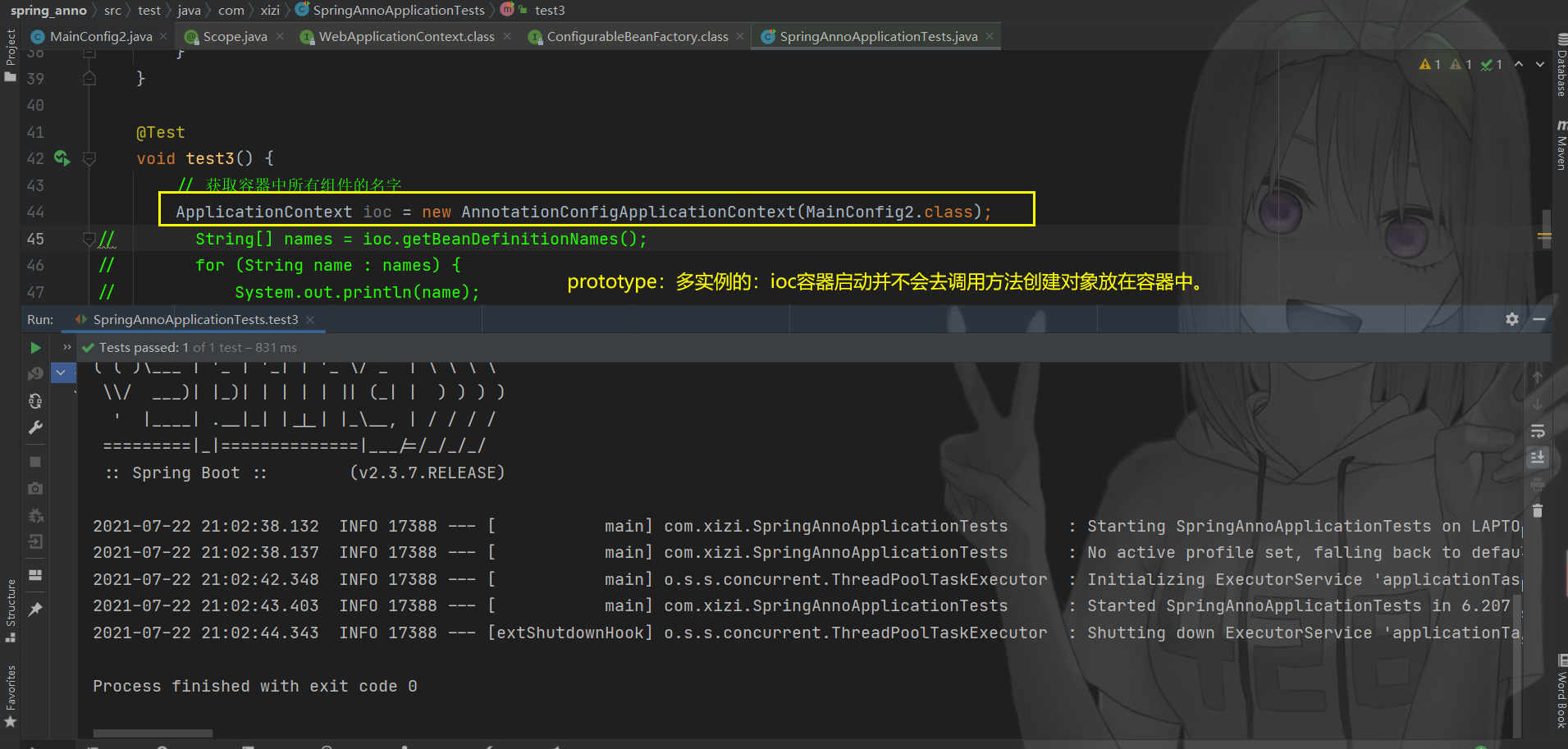Click the Exit arrow icon in Run toolbar
Screen dimensions: 1568x749
click(35, 541)
